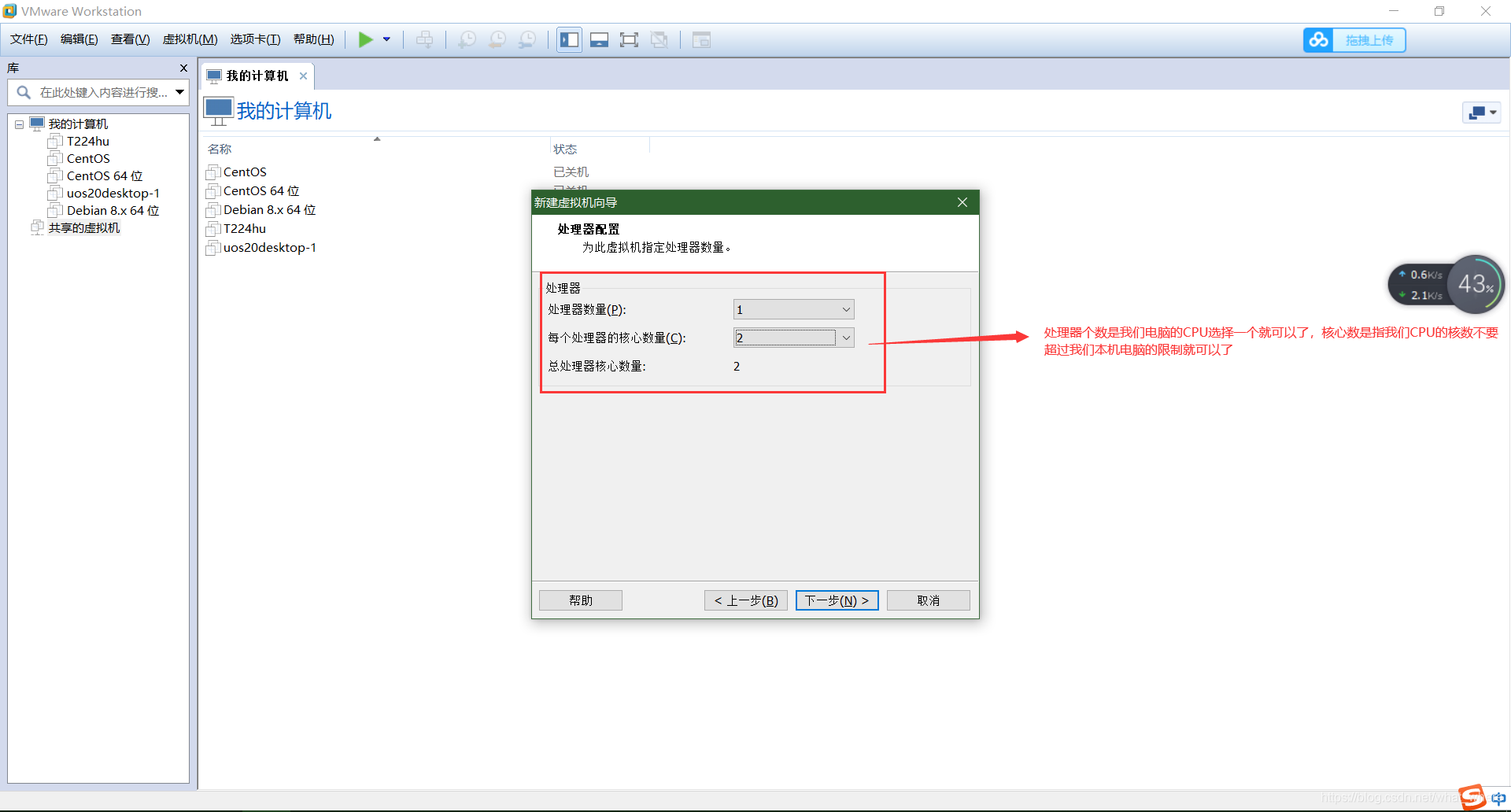Toggle the show library sidebar icon

coord(570,39)
